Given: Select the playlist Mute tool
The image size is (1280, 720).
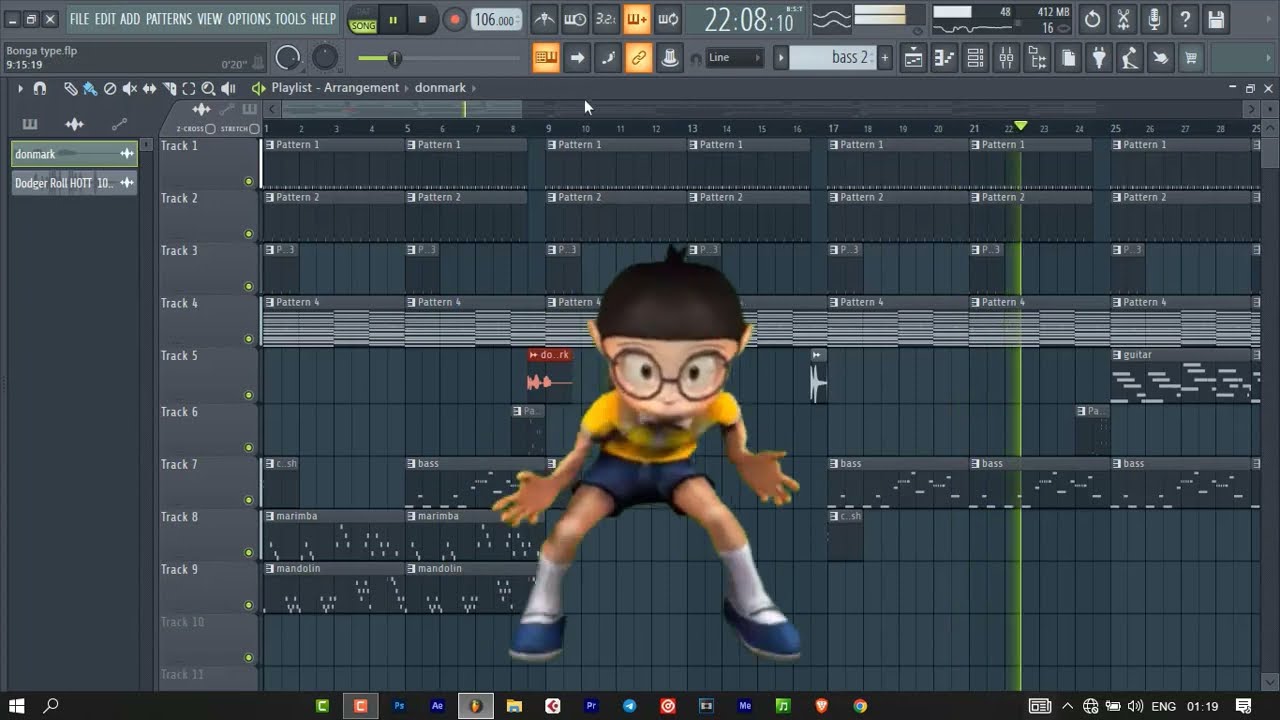Looking at the screenshot, I should [129, 89].
